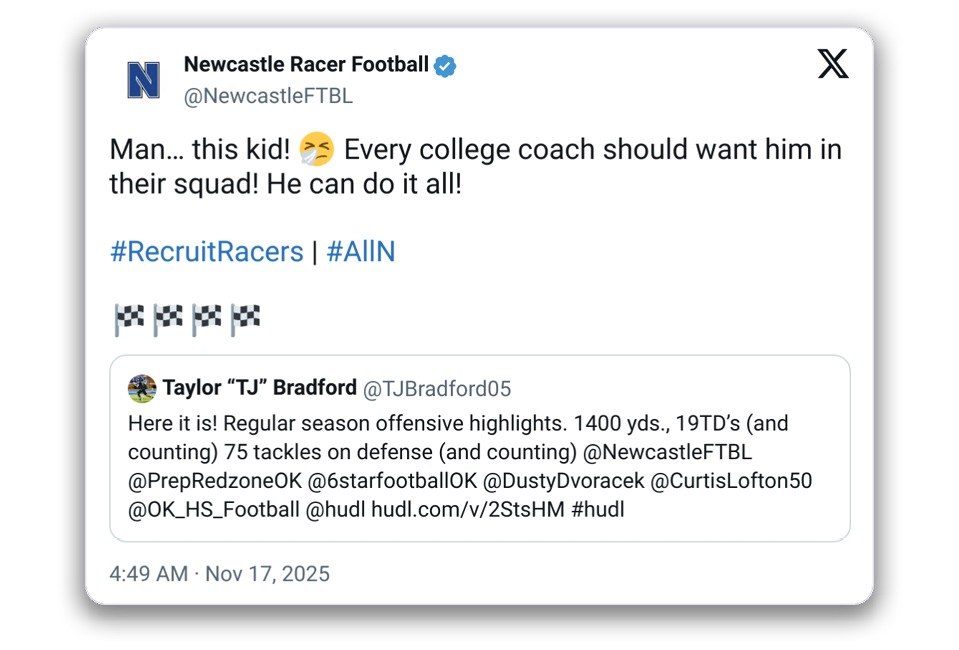Viewport: 959px width, 650px height.
Task: Open the #AllN hashtag
Action: [361, 252]
